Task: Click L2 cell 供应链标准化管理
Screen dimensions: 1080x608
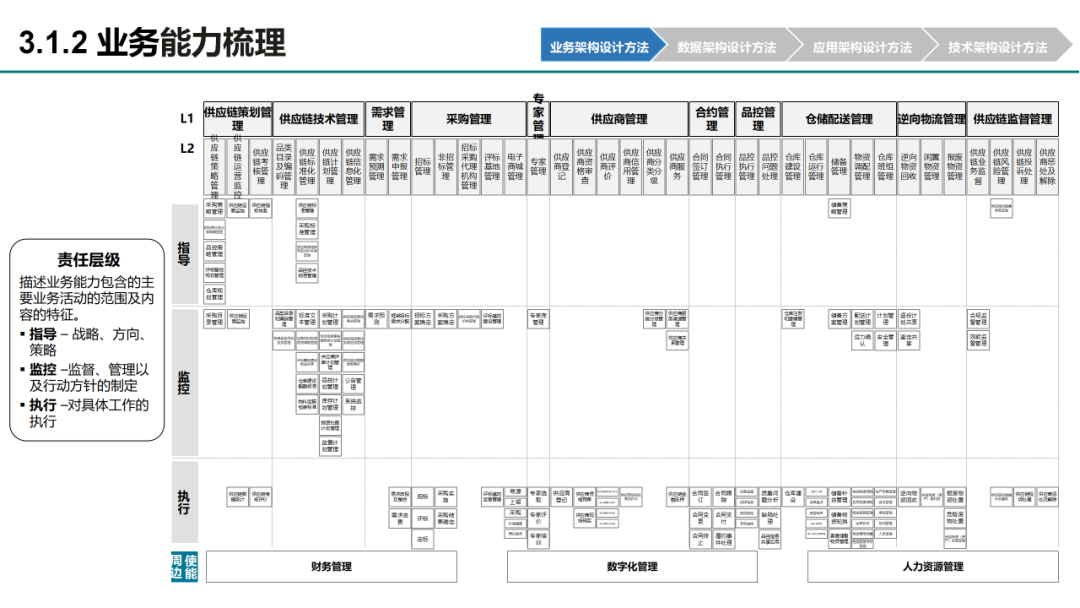Action: [x=307, y=167]
